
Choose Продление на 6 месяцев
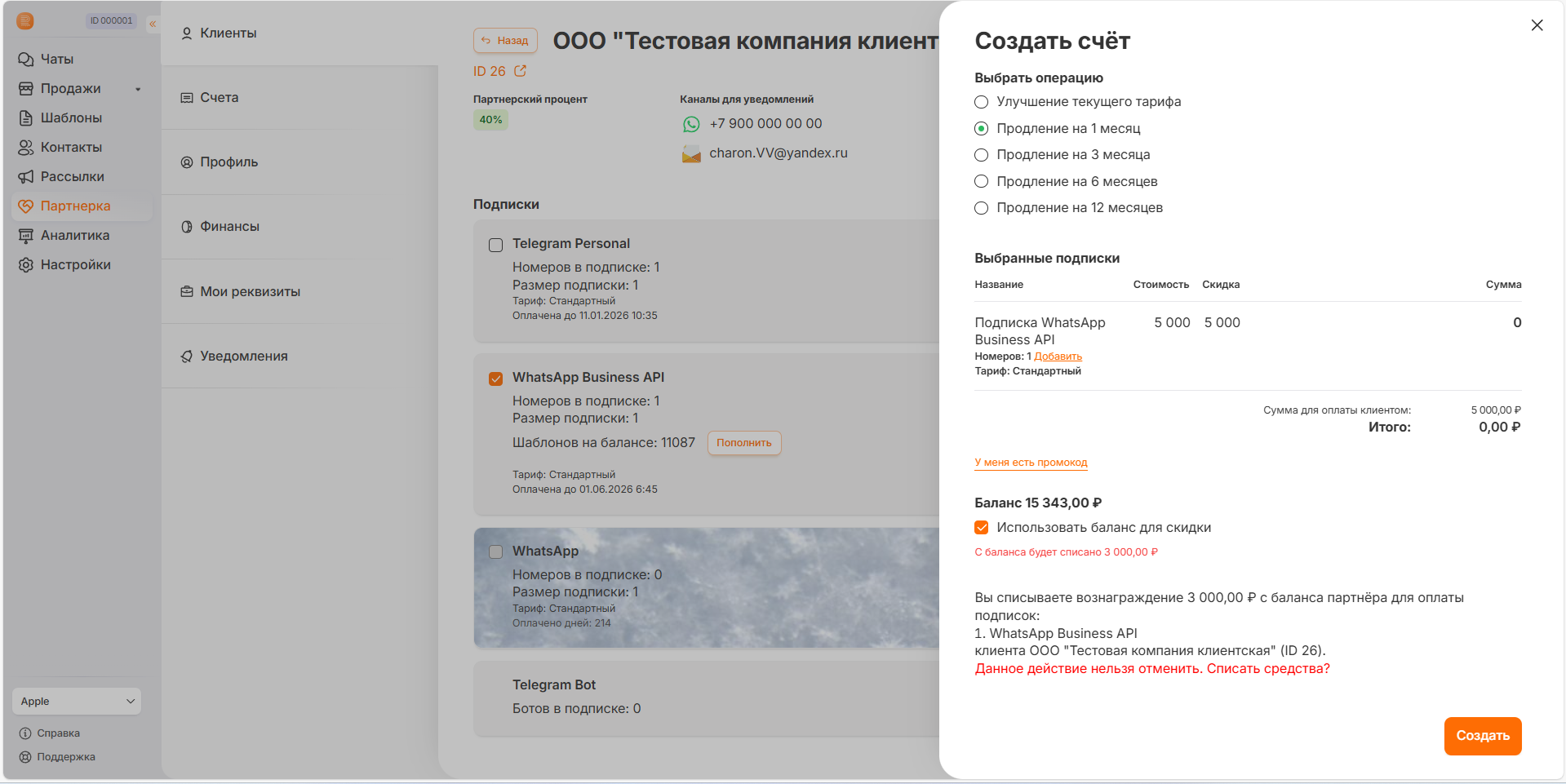coord(982,182)
